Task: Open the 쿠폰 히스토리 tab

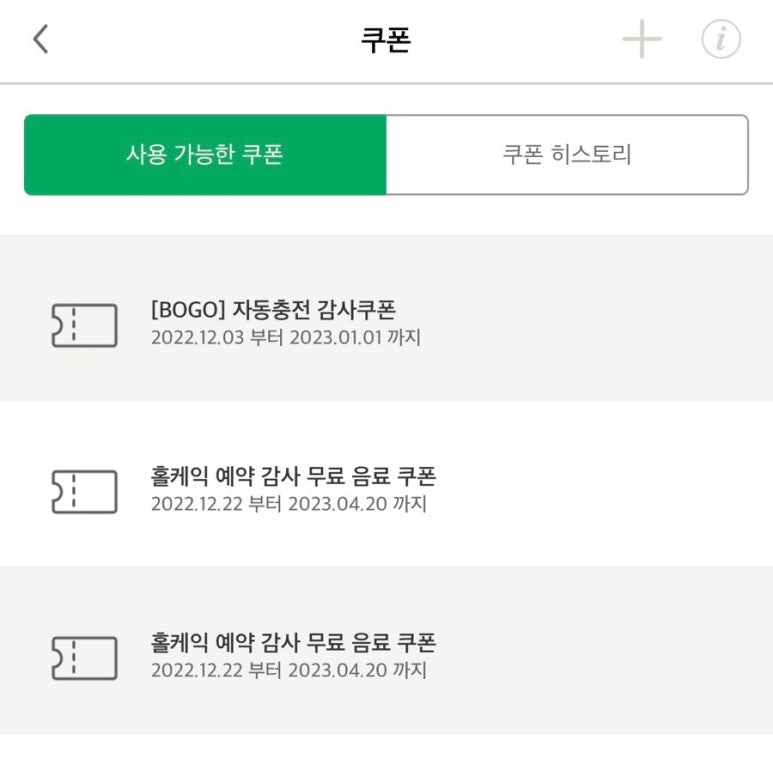Action: coord(567,155)
